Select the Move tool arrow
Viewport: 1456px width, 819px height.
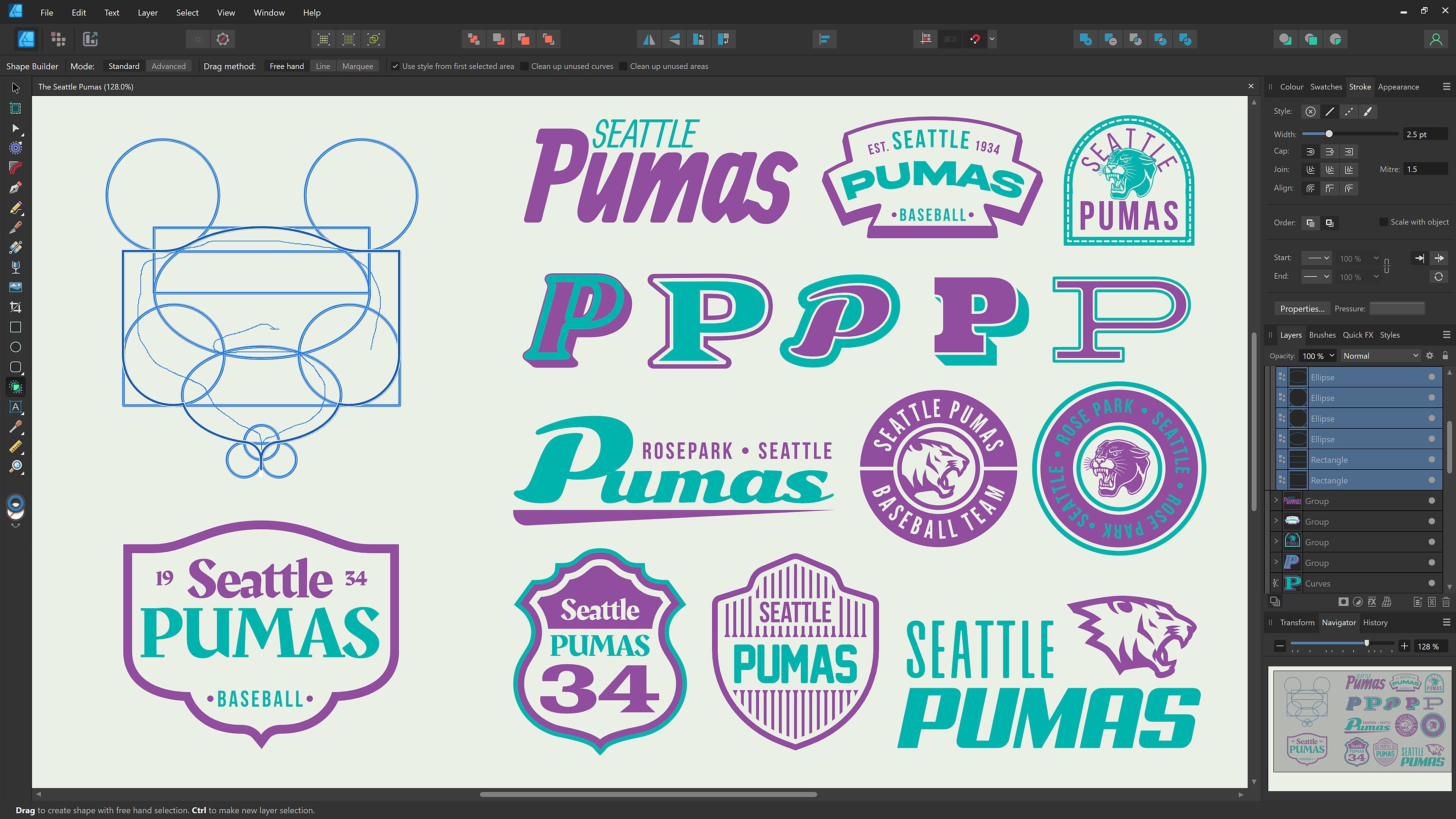coord(16,88)
